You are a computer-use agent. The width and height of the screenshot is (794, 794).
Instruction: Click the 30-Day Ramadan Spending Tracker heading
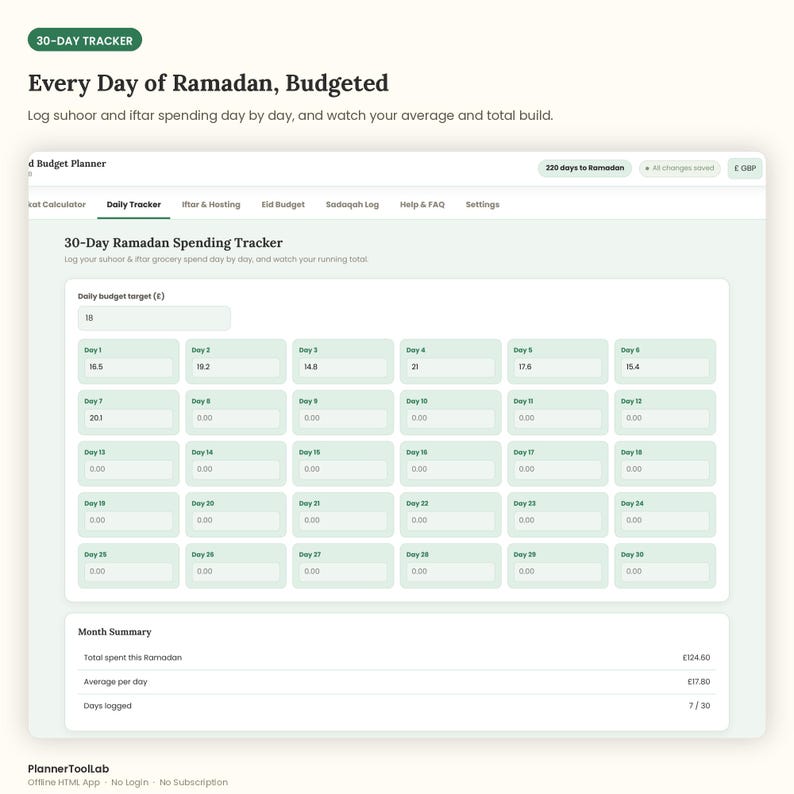(x=174, y=243)
